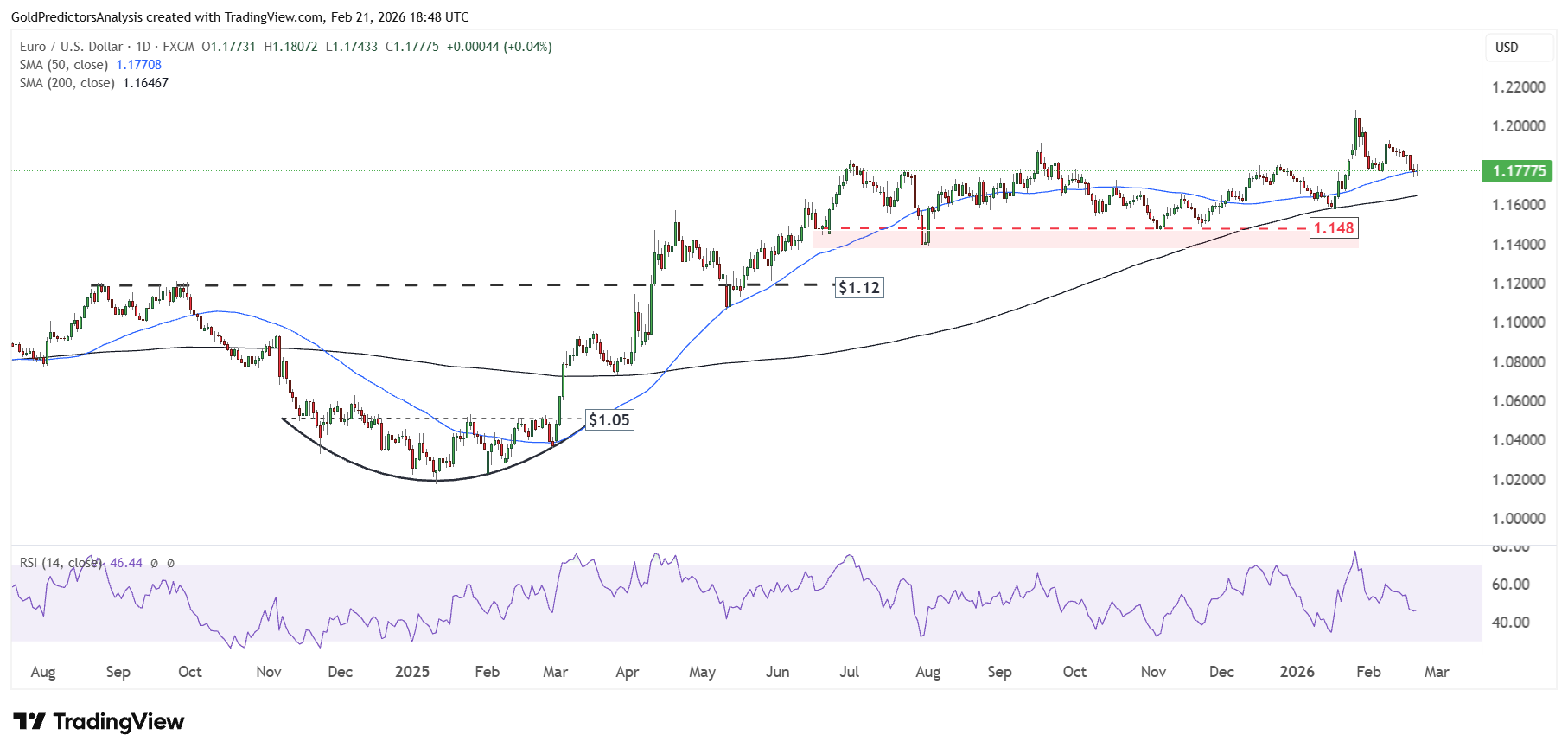The image size is (1568, 754).
Task: Click the SMA 50 value 1.17708
Action: click(139, 65)
